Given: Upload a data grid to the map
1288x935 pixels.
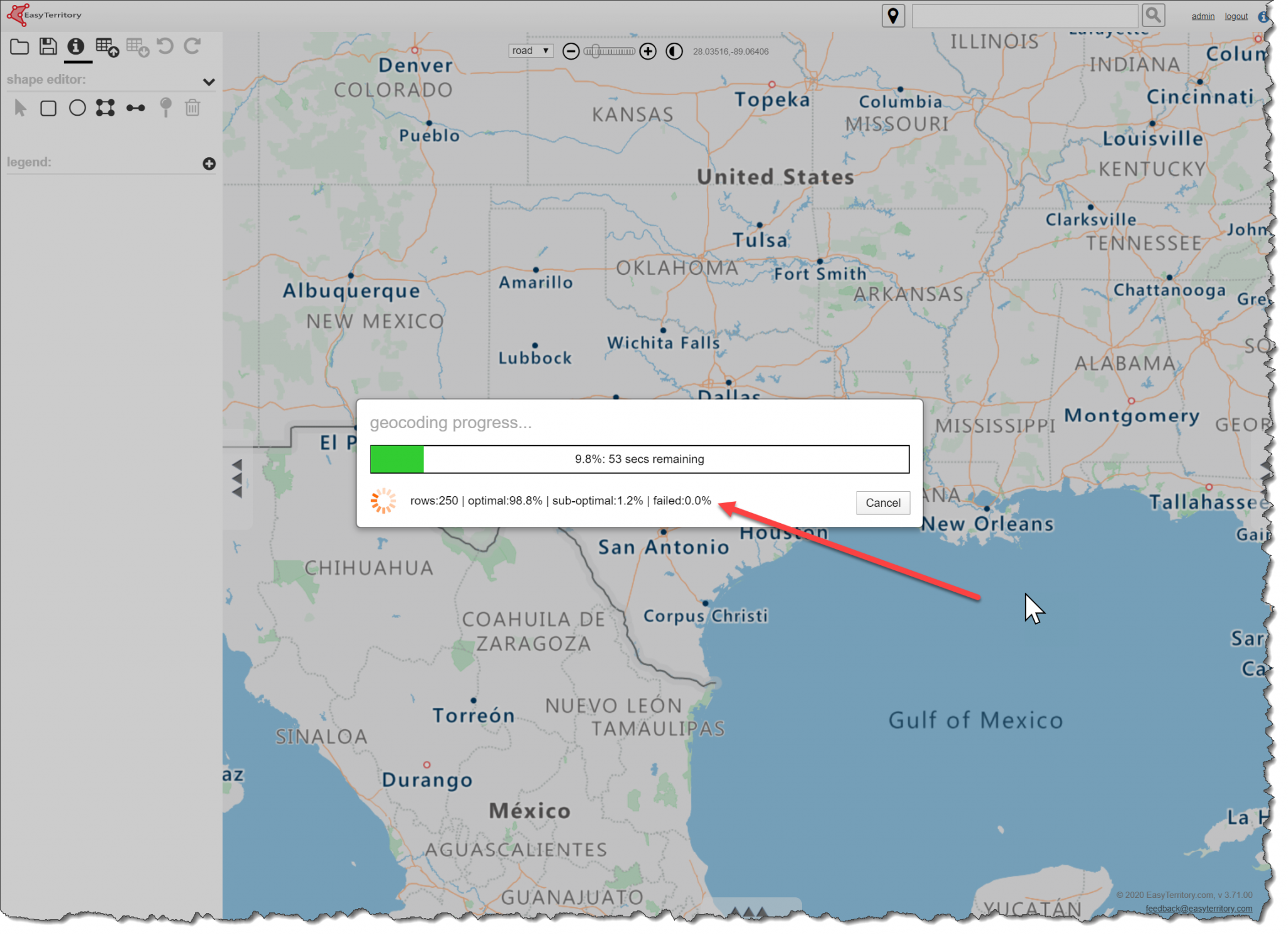Looking at the screenshot, I should click(x=107, y=46).
